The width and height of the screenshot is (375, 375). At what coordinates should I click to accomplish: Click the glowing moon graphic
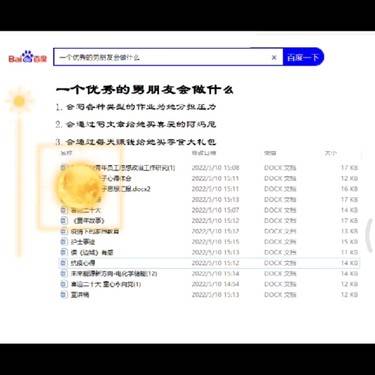pos(79,187)
